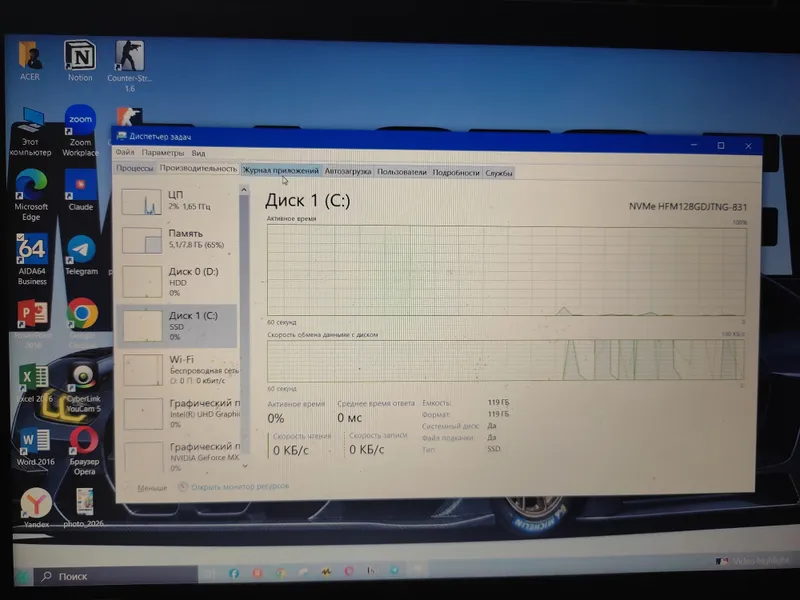Switch to the Производительность tab
The width and height of the screenshot is (800, 600).
click(x=198, y=168)
